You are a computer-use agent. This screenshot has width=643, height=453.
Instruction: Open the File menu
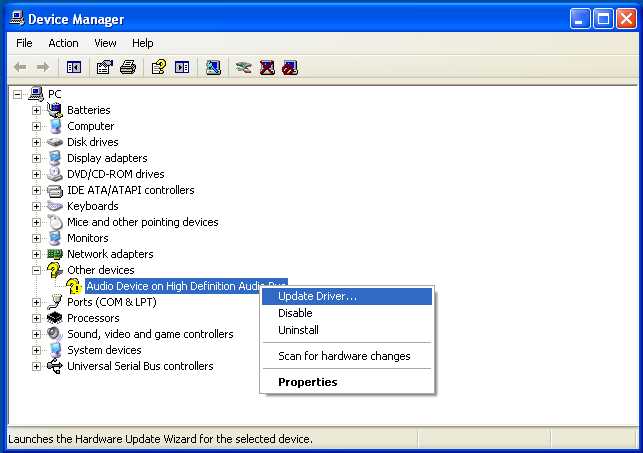tap(24, 43)
